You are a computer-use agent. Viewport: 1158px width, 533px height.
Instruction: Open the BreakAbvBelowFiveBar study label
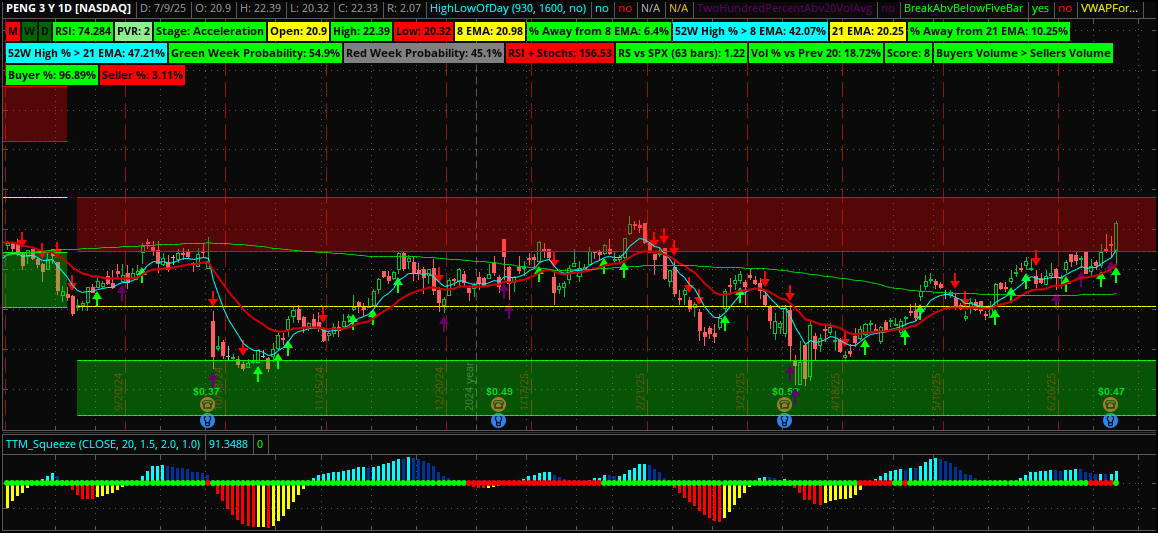click(963, 9)
